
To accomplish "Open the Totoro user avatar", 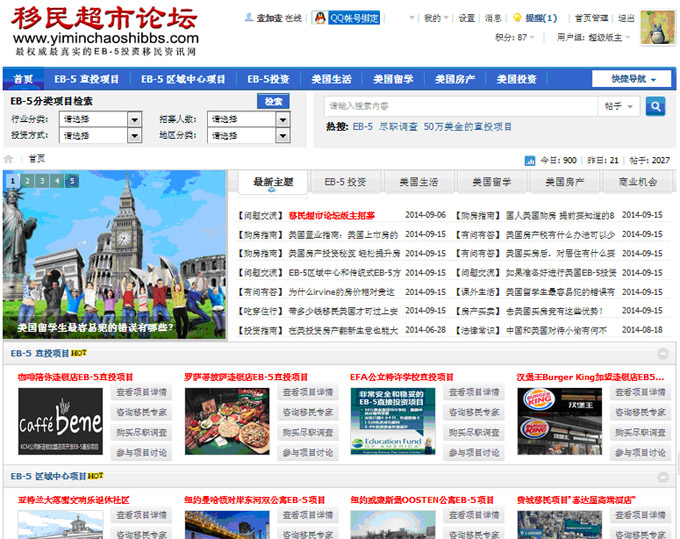I will click(x=656, y=28).
